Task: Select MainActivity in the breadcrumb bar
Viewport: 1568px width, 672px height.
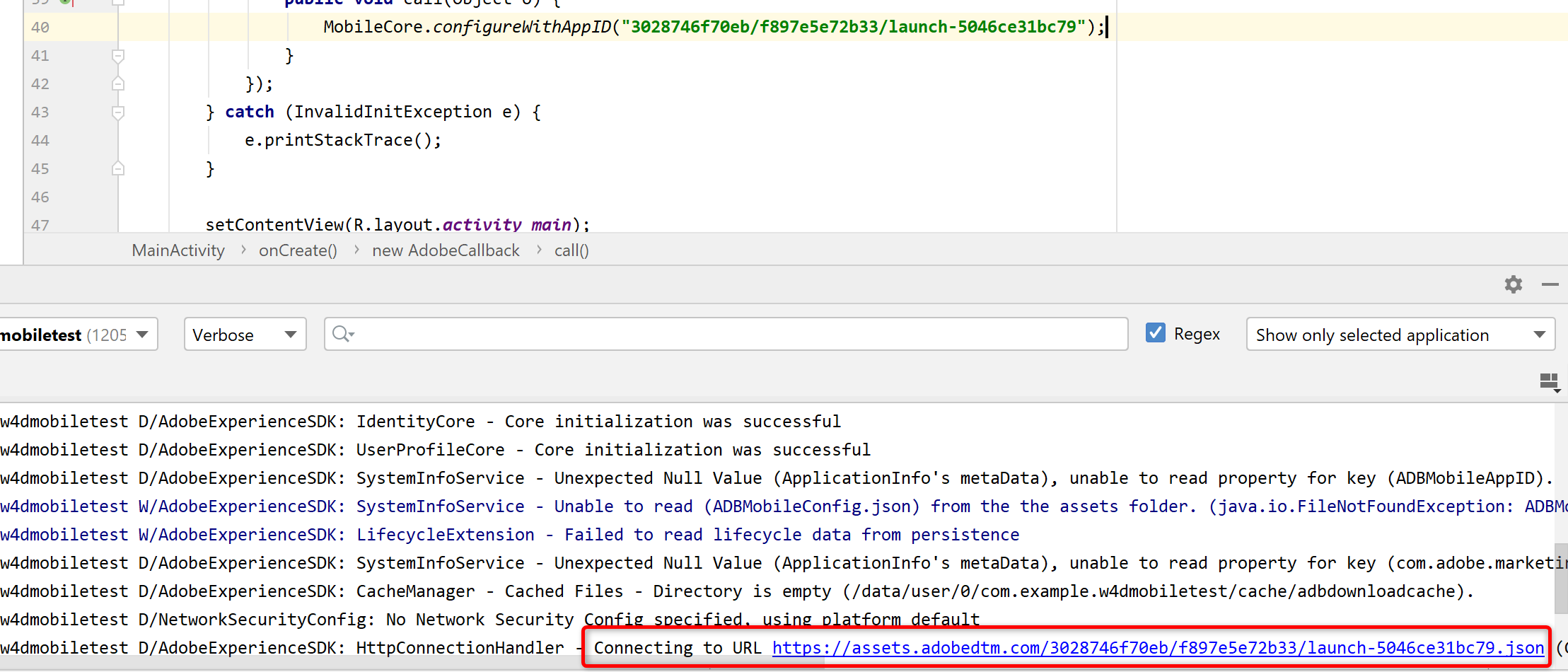Action: pos(178,250)
